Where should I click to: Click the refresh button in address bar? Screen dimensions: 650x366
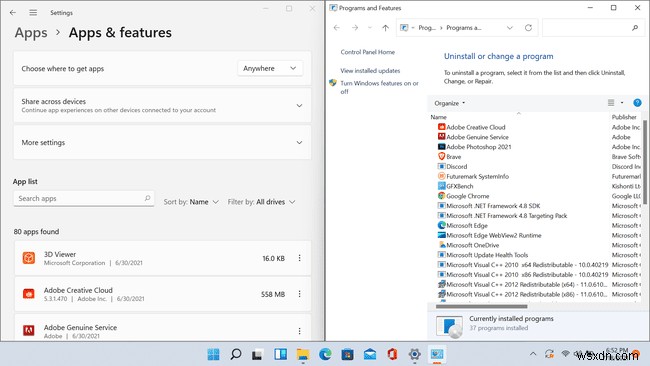[x=528, y=28]
